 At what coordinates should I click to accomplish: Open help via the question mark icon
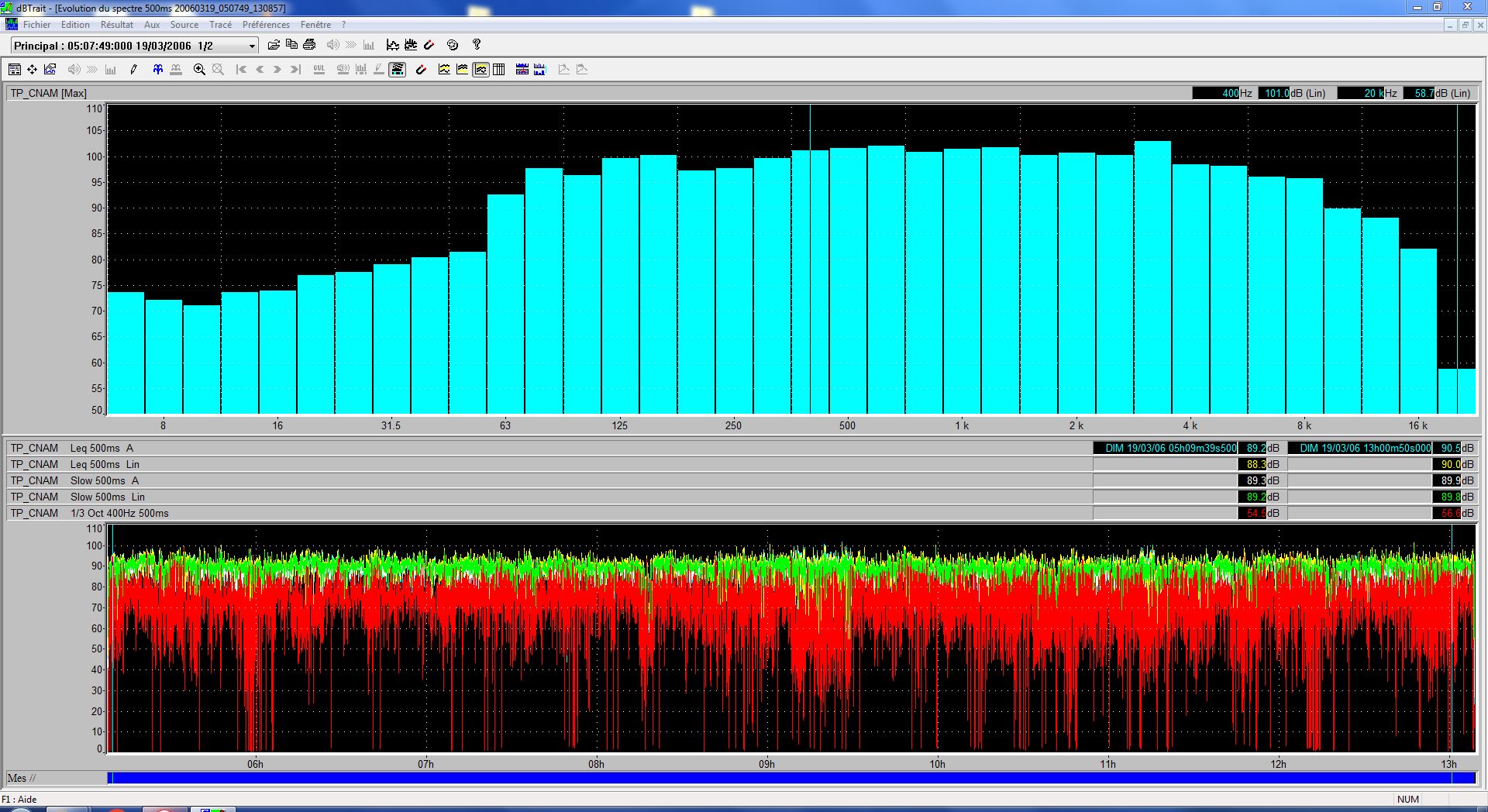pyautogui.click(x=476, y=44)
